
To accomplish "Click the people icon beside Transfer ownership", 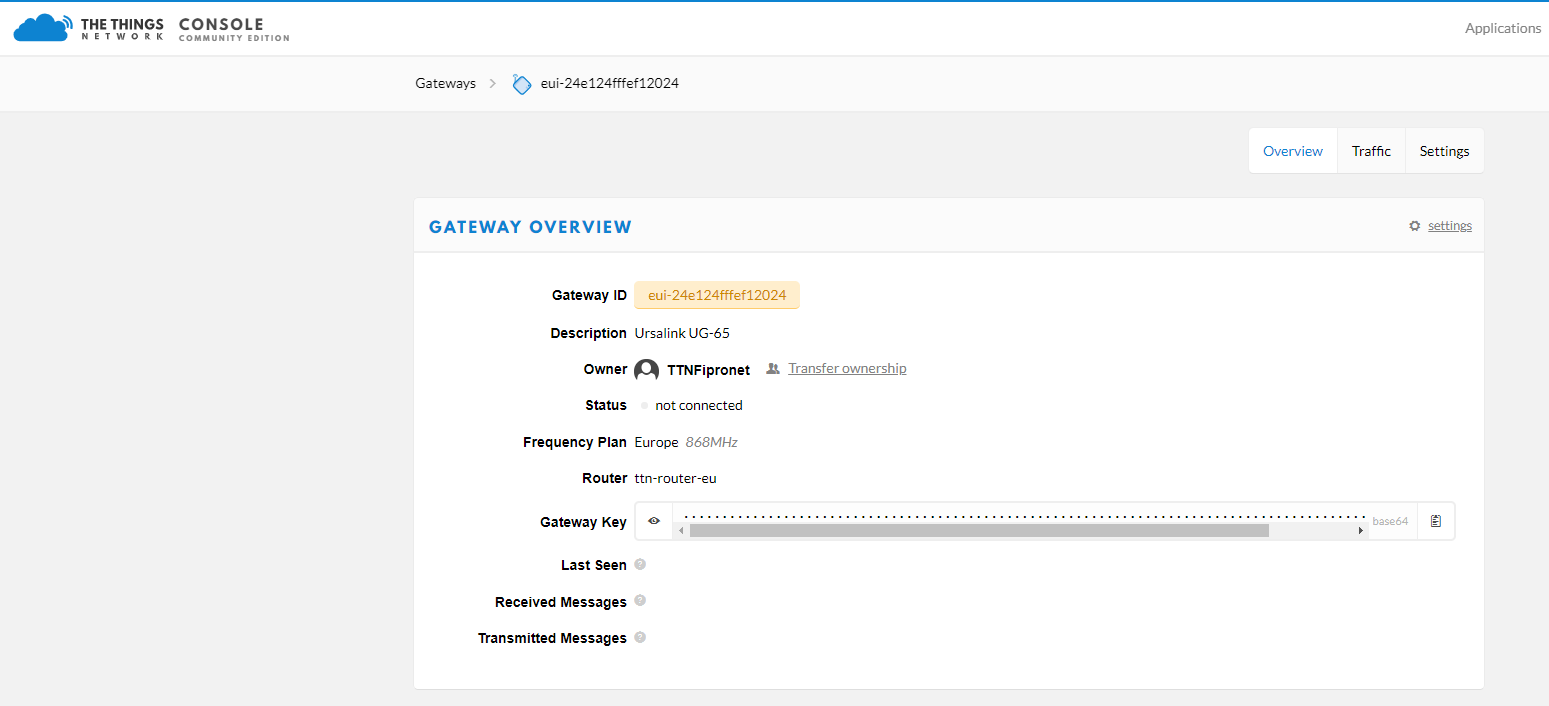I will point(772,369).
